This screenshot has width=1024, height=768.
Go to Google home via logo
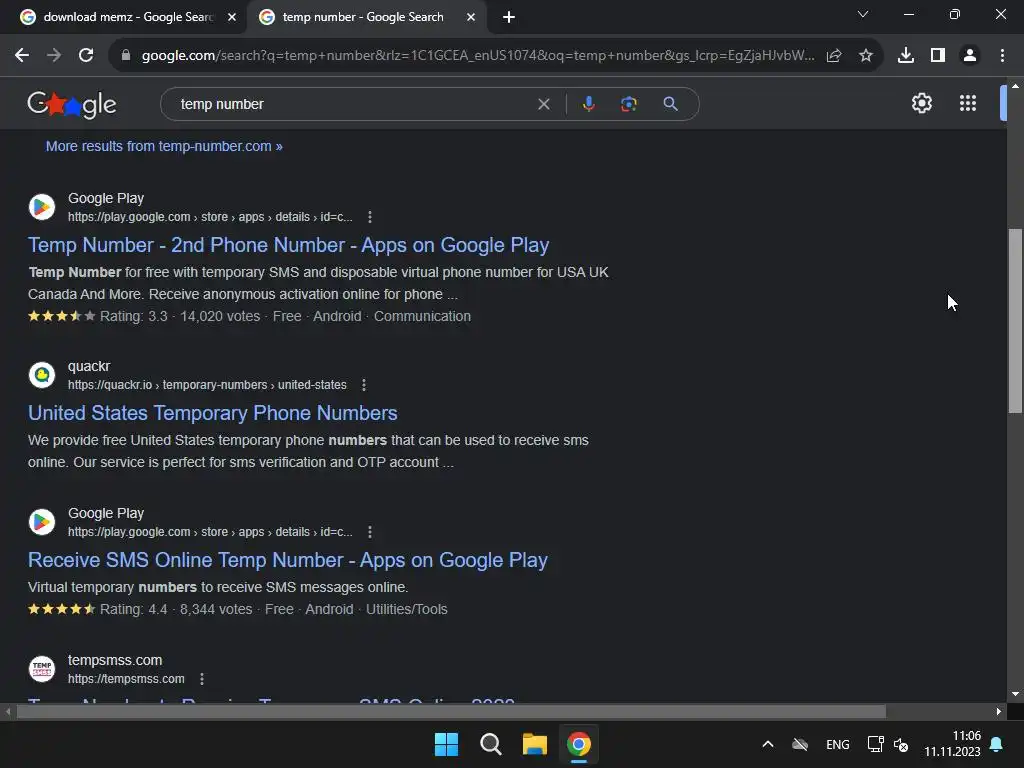(x=72, y=104)
